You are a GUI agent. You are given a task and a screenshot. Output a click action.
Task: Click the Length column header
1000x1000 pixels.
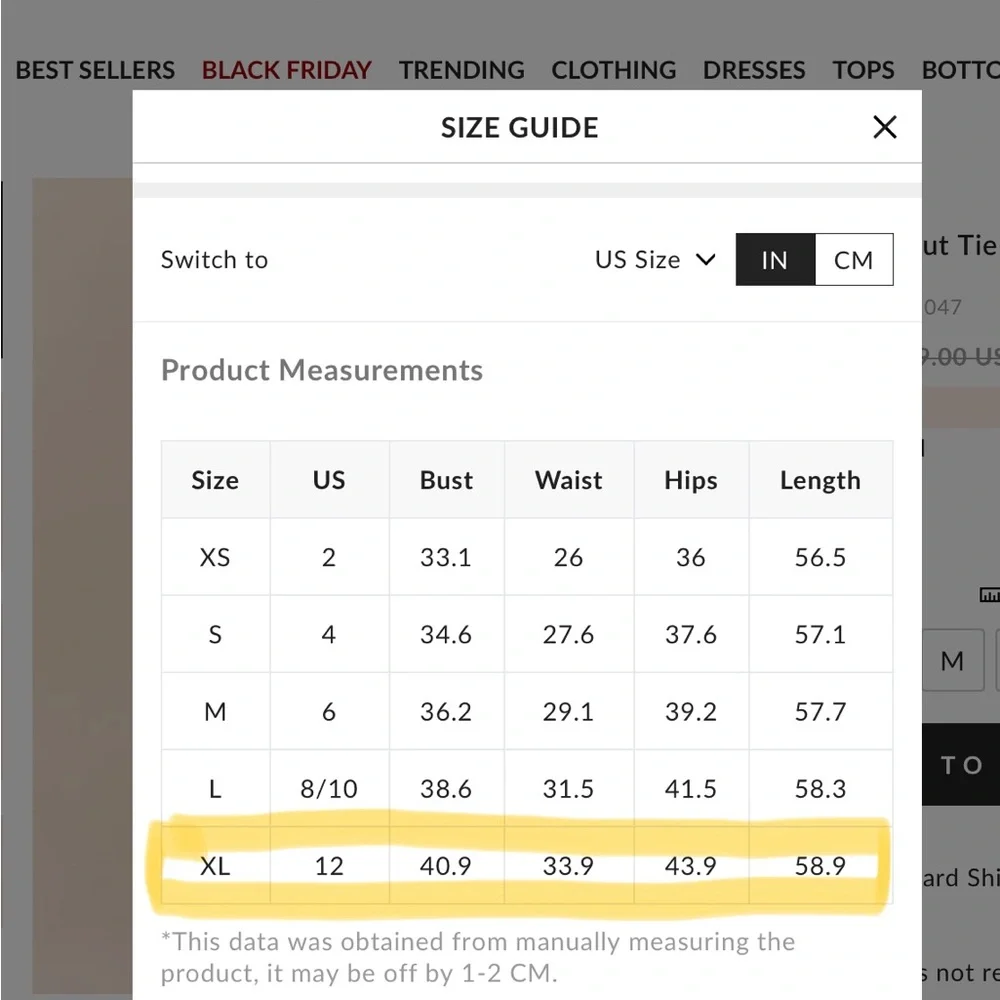pos(820,480)
